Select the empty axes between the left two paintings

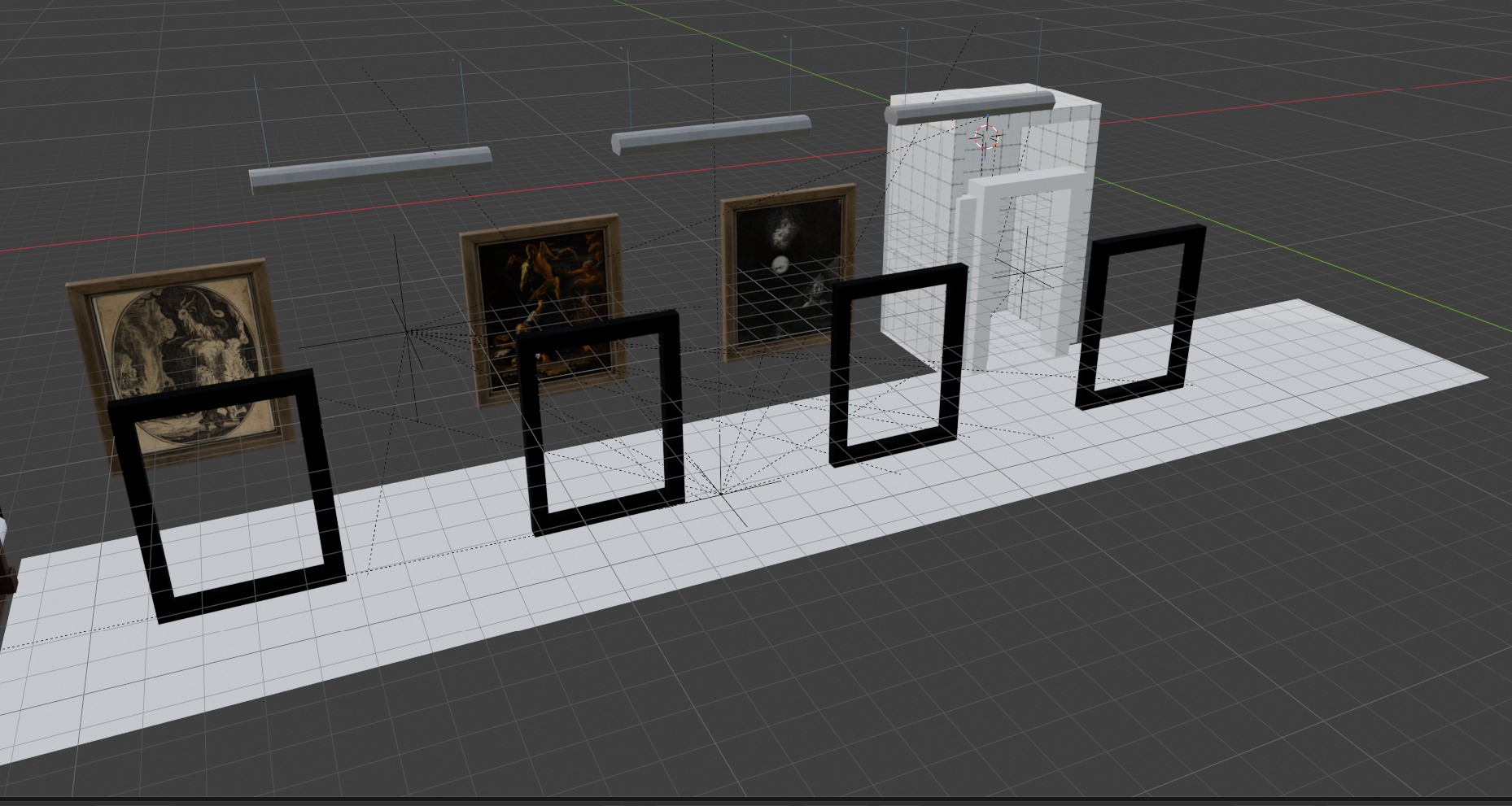(x=406, y=330)
